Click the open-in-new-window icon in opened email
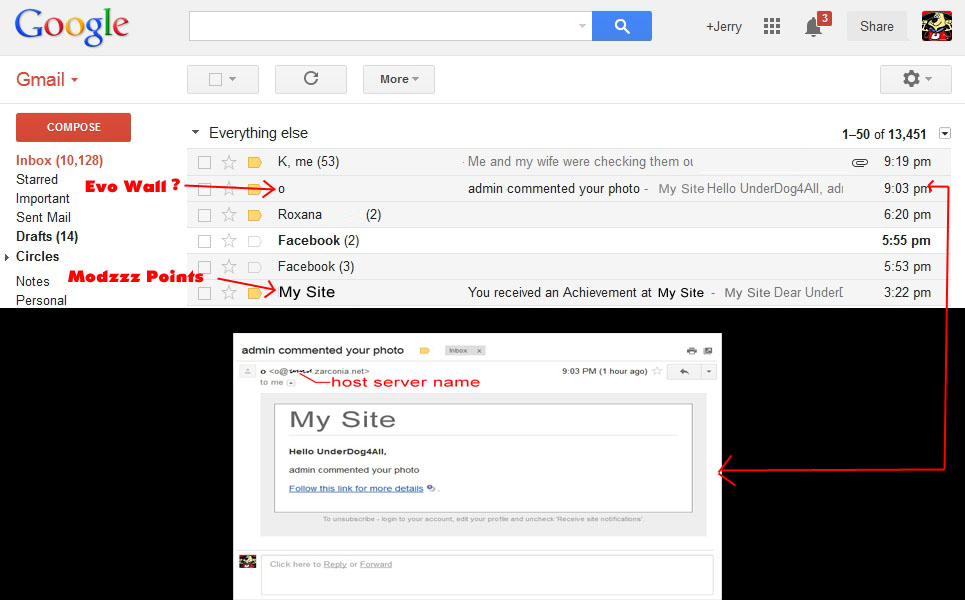The image size is (965, 600). coord(708,351)
